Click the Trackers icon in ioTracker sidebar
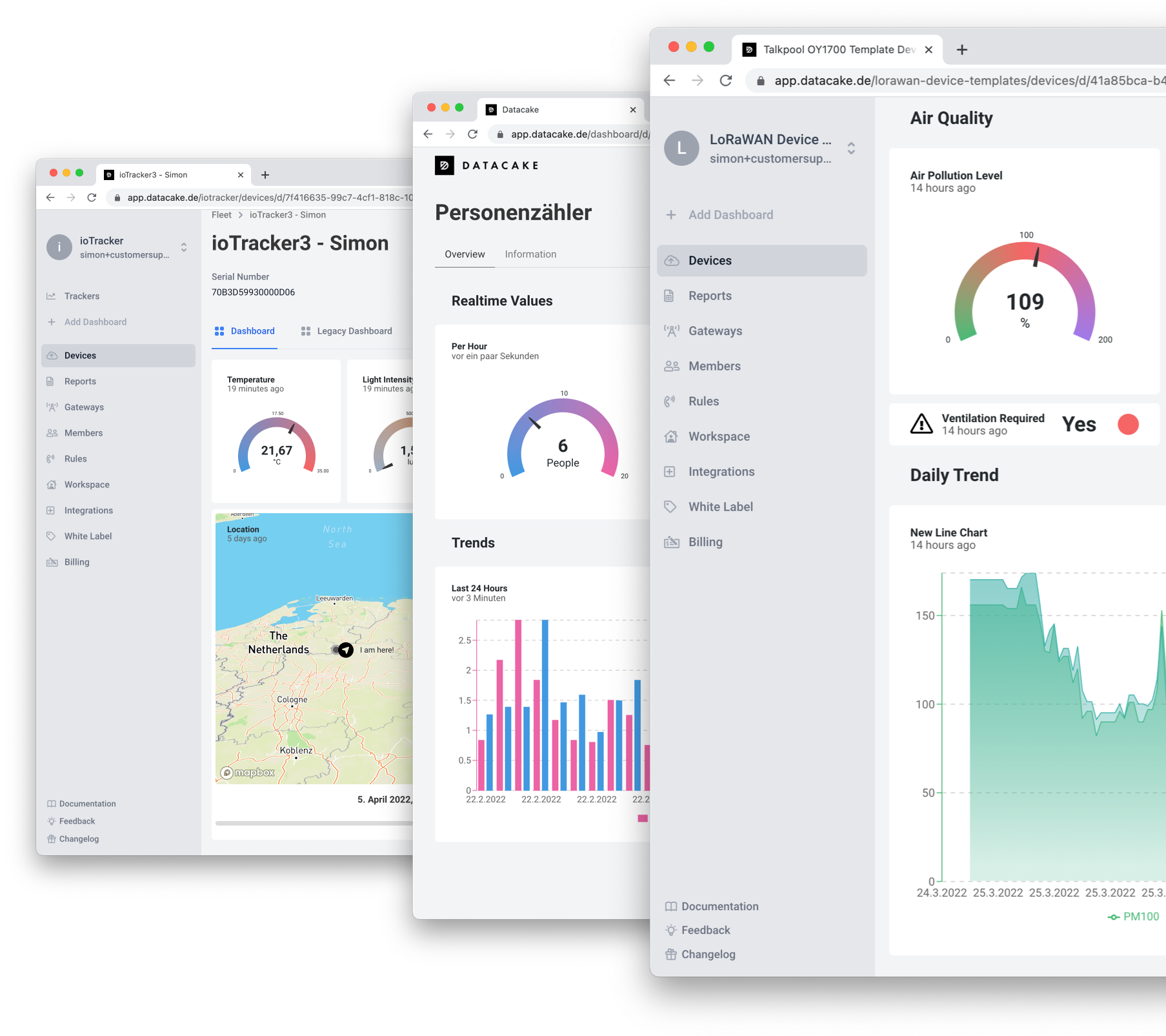 52,296
